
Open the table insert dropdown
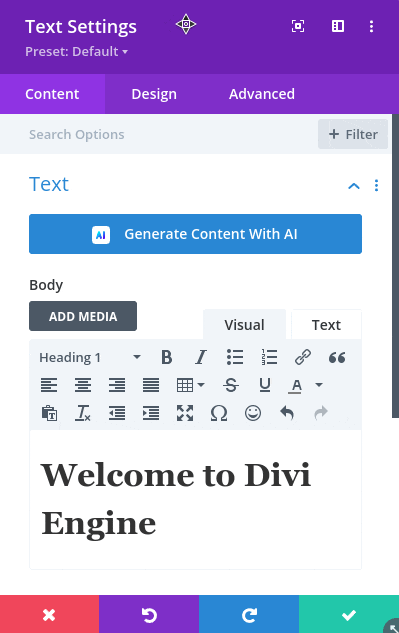(x=191, y=385)
